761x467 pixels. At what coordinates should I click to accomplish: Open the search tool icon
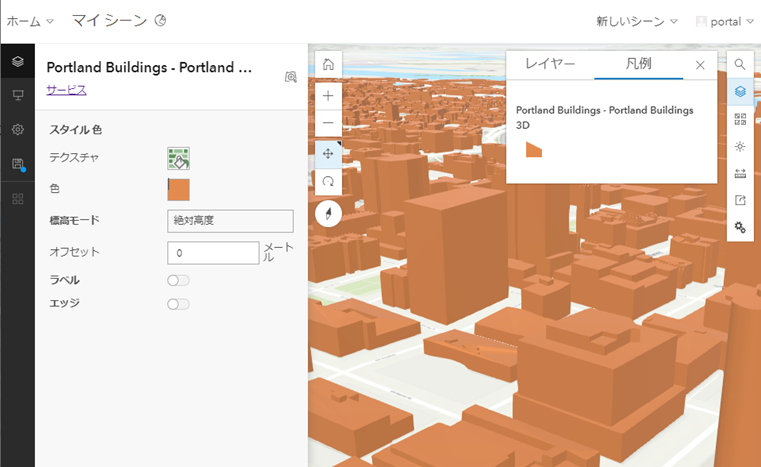click(740, 64)
